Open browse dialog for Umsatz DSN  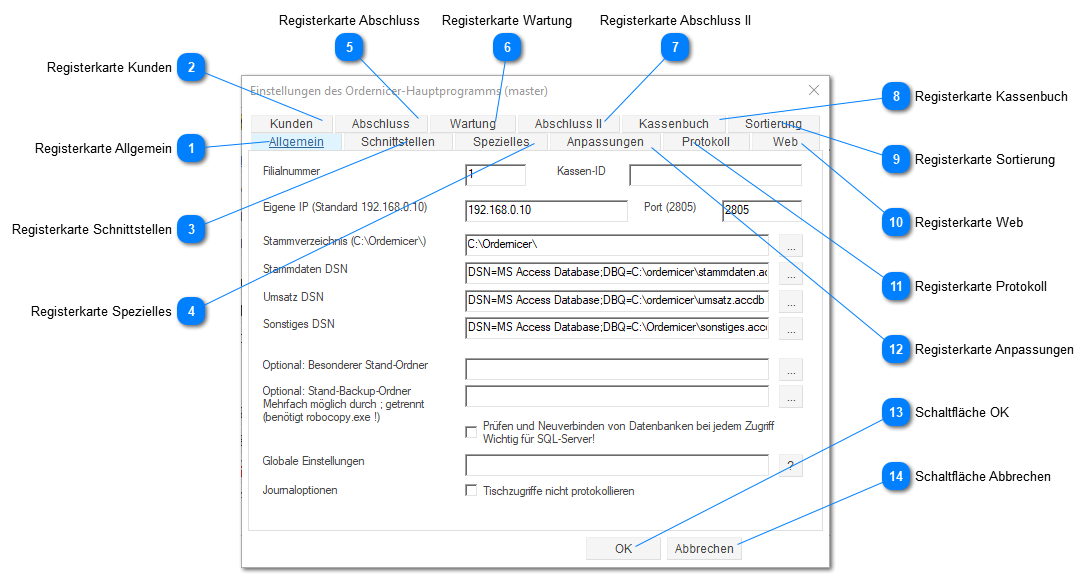(x=790, y=301)
